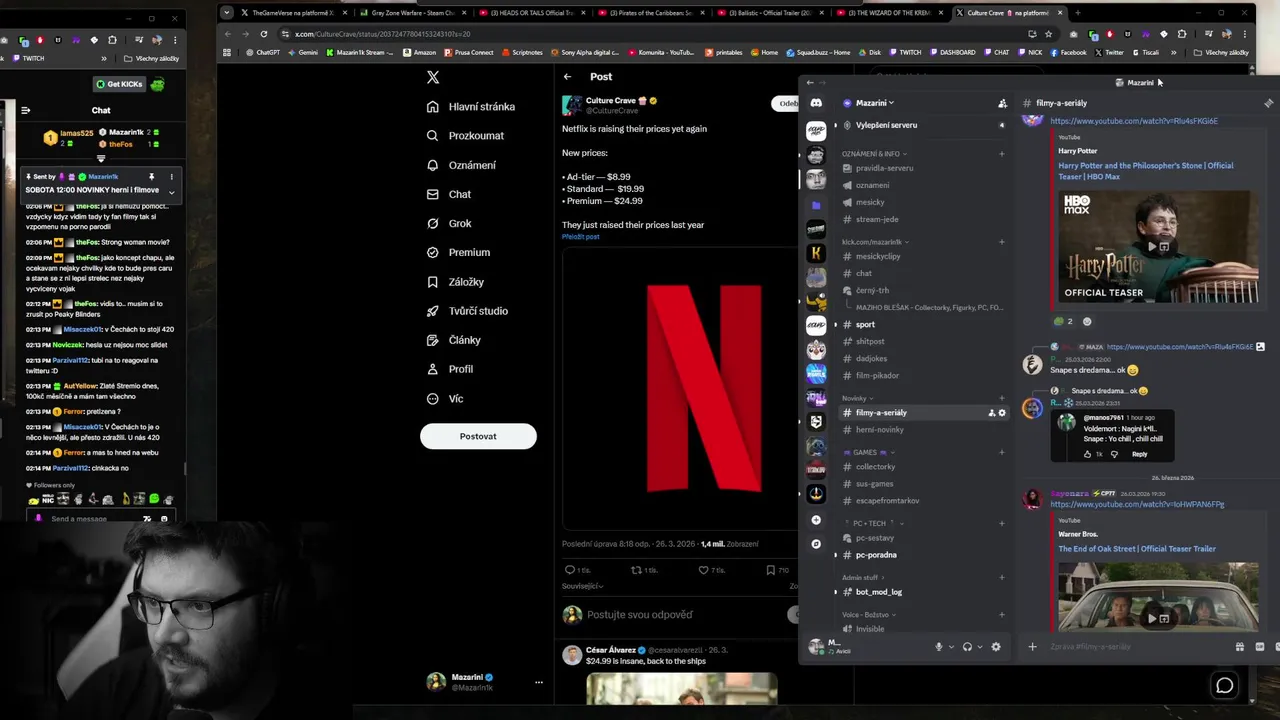Like the Netflix post heart icon
The image size is (1280, 720).
(x=703, y=570)
